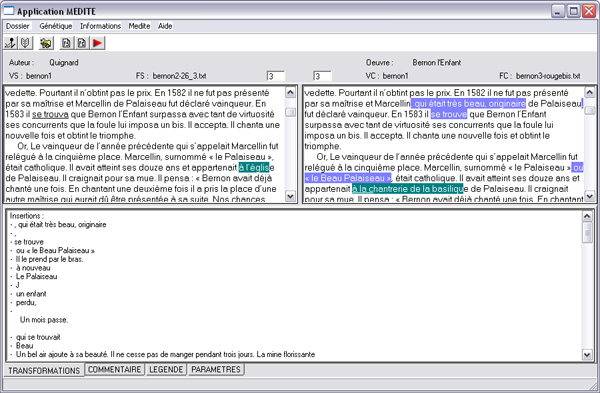This screenshot has height=393, width=600.
Task: Click the document icon beside the red arrow
Action: [x=82, y=43]
